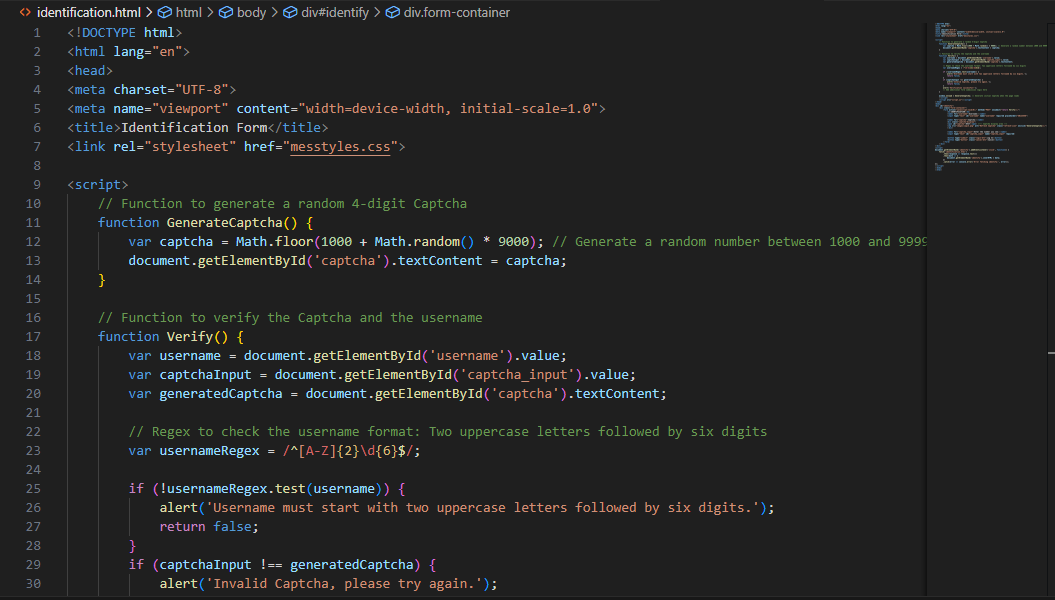Click the 'Invalid Captcha, please try again.' string
Viewport: 1055px width, 600px height.
(x=344, y=584)
